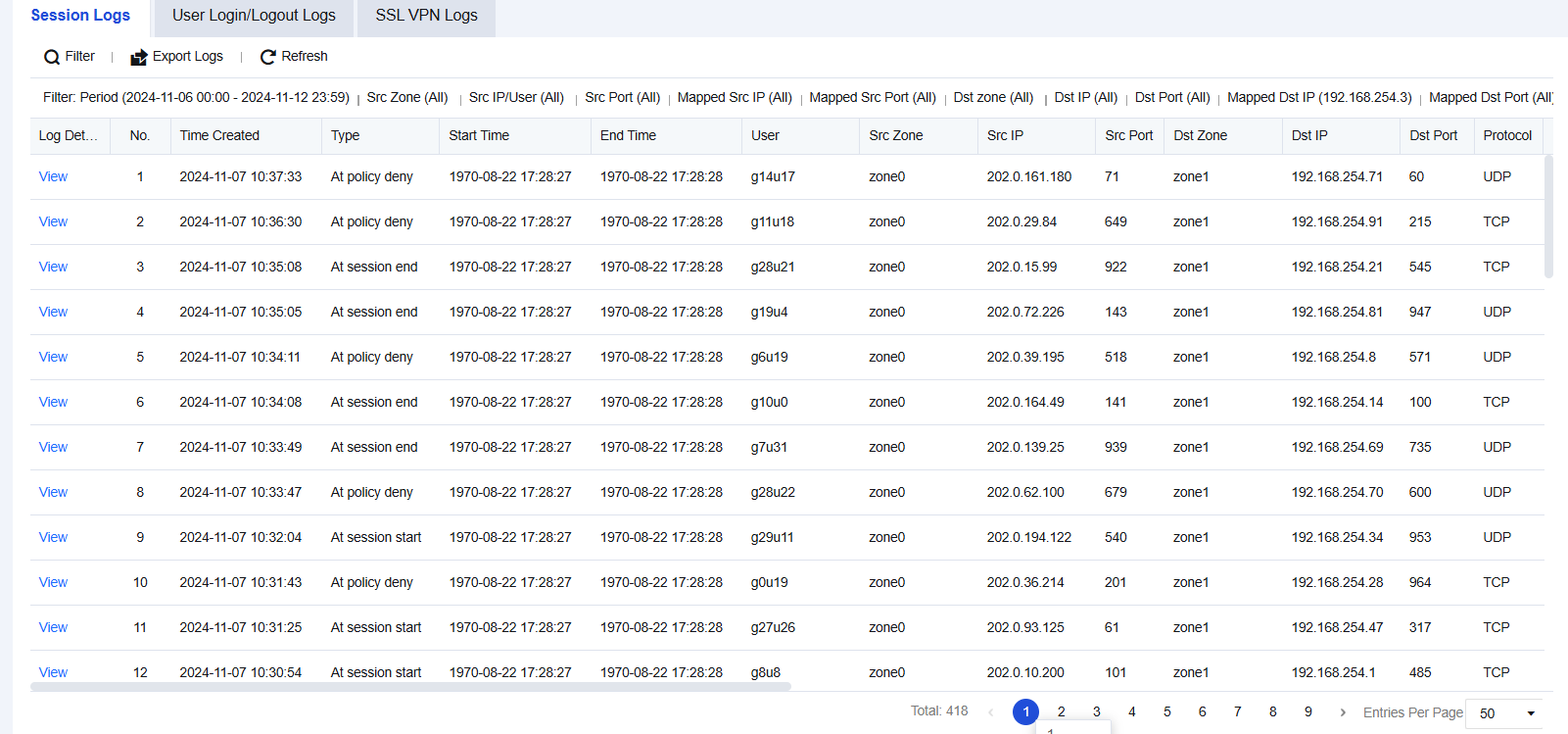
Task: Go to page 5
Action: coord(1166,712)
